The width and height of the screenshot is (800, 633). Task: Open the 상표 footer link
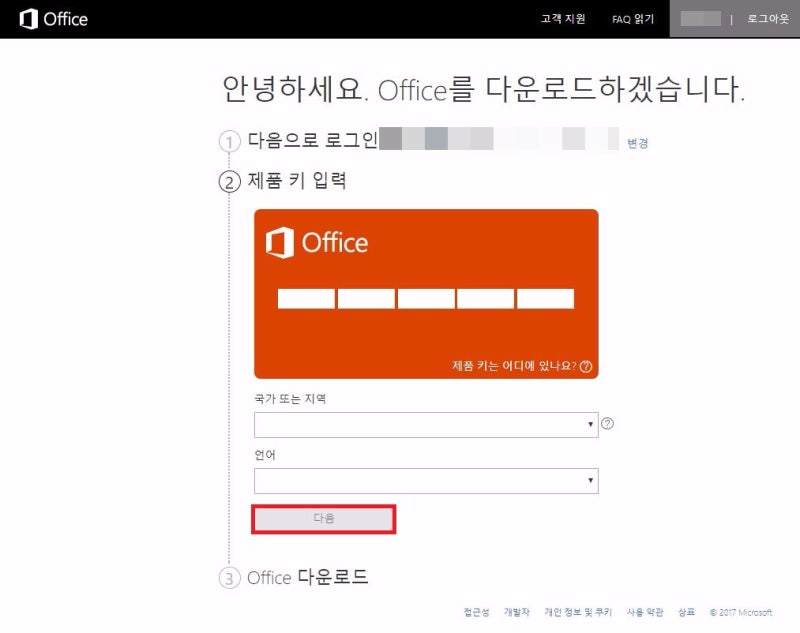pyautogui.click(x=686, y=612)
